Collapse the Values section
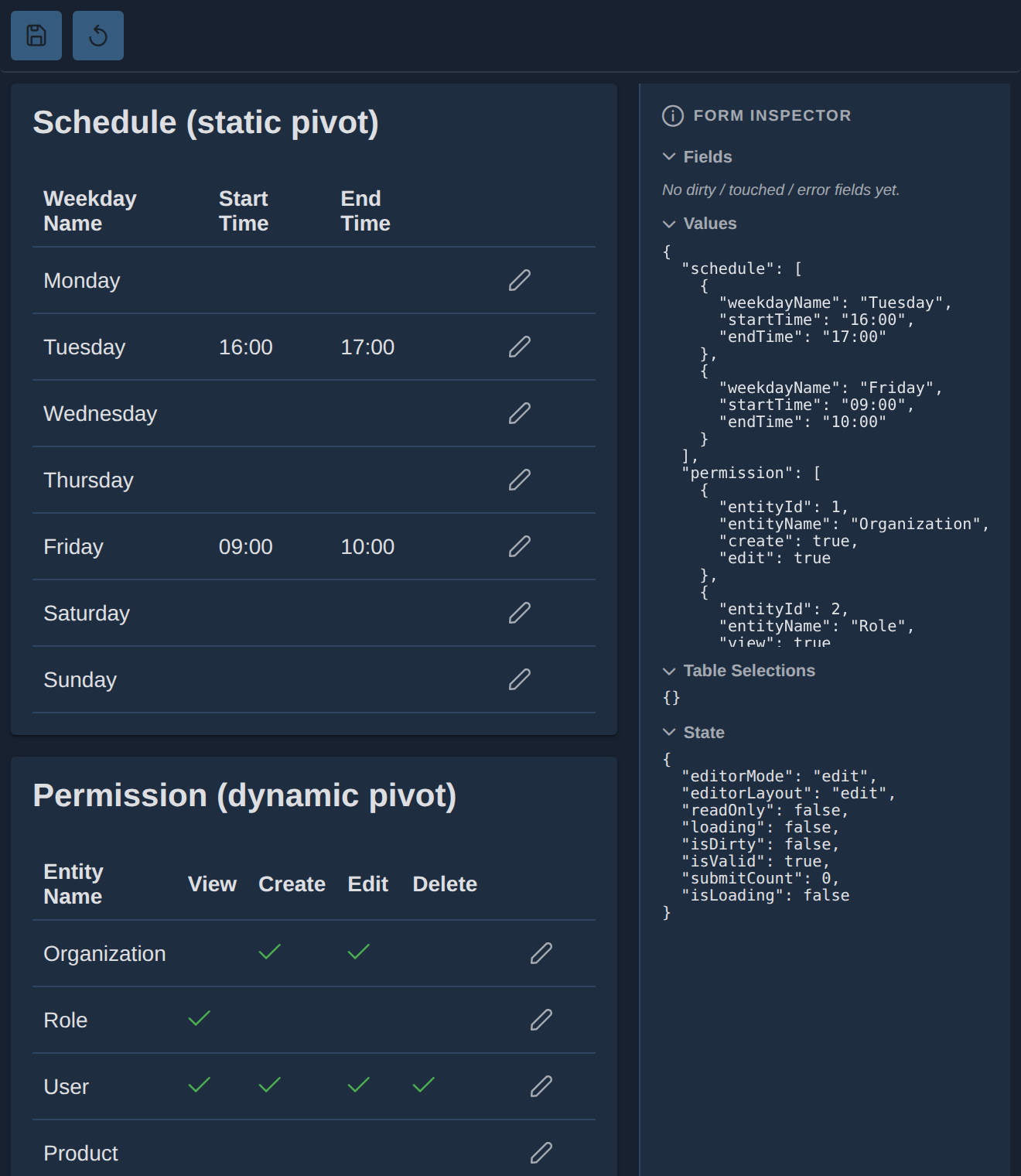This screenshot has width=1021, height=1176. (669, 224)
